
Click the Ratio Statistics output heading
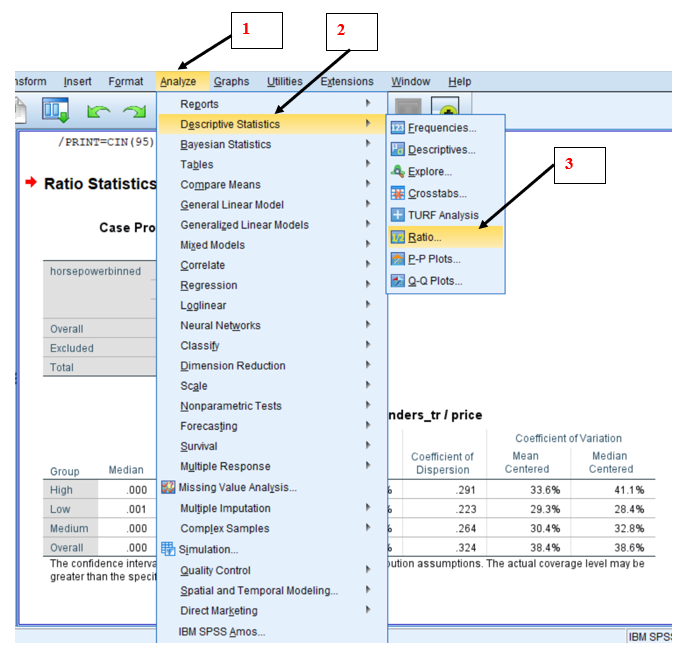tap(100, 184)
